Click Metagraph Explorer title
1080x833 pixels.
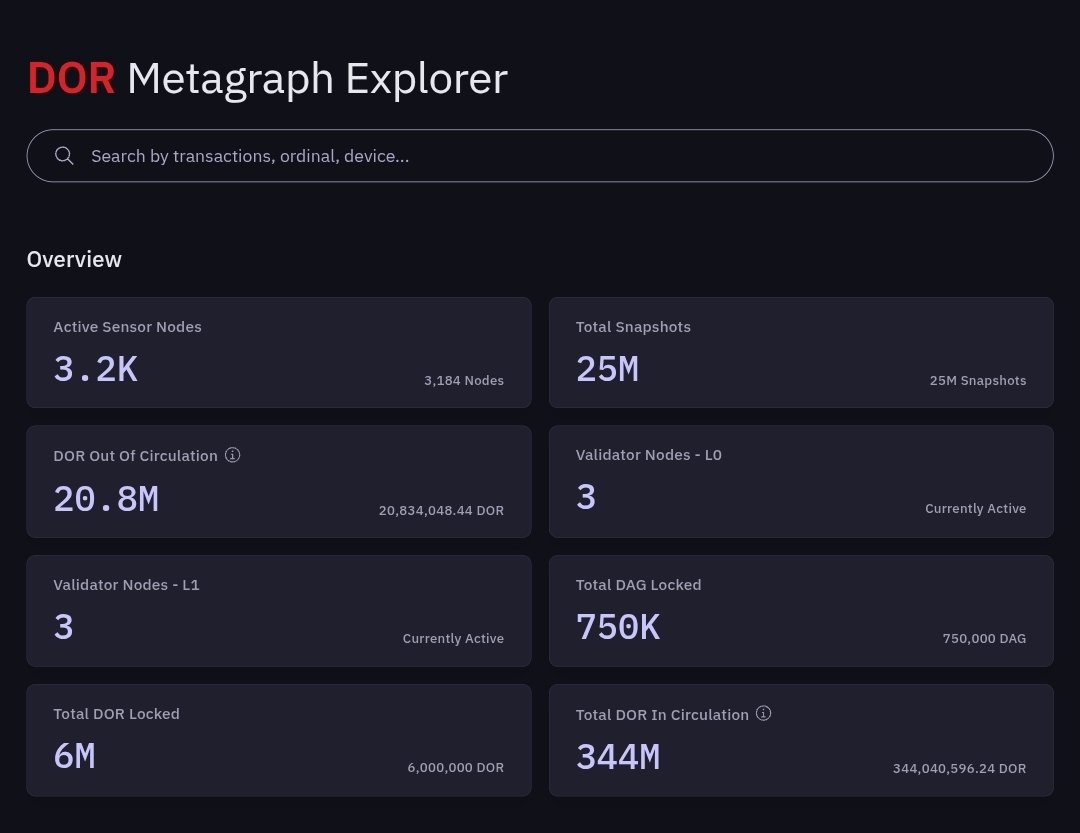[318, 80]
